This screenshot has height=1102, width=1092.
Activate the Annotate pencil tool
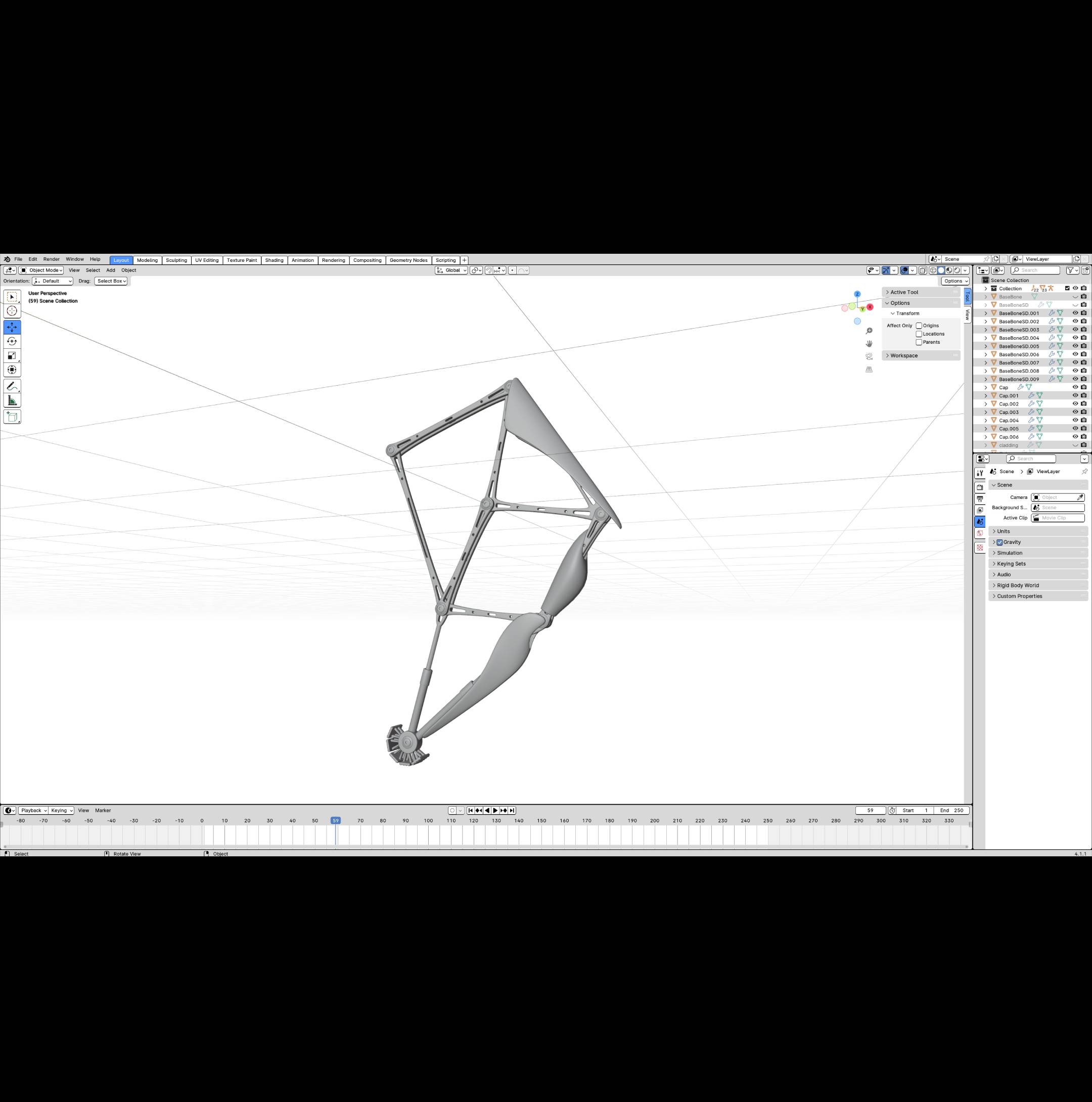12,386
